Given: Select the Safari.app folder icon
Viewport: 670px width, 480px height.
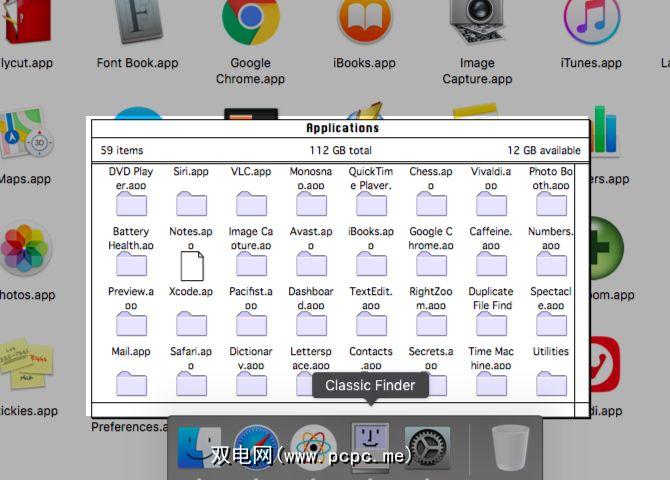Looking at the screenshot, I should pyautogui.click(x=191, y=383).
